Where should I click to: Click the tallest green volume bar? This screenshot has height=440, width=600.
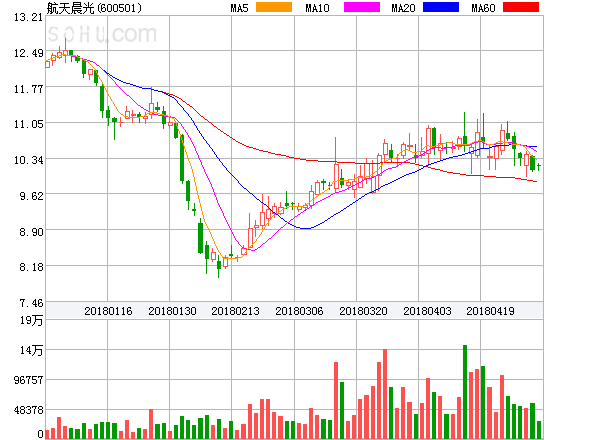[465, 392]
